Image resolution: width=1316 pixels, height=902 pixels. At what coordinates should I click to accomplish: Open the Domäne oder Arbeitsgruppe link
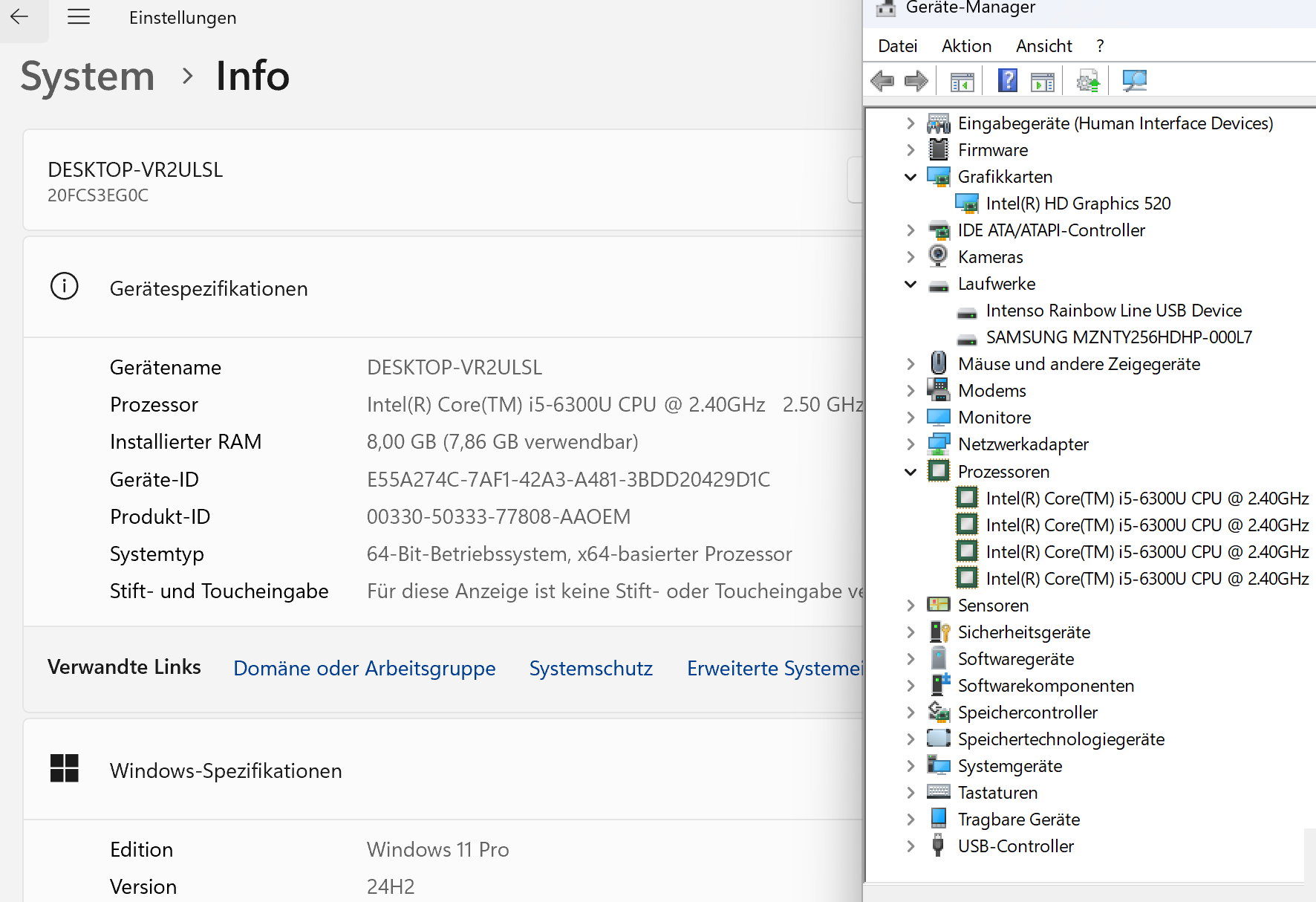[x=365, y=668]
